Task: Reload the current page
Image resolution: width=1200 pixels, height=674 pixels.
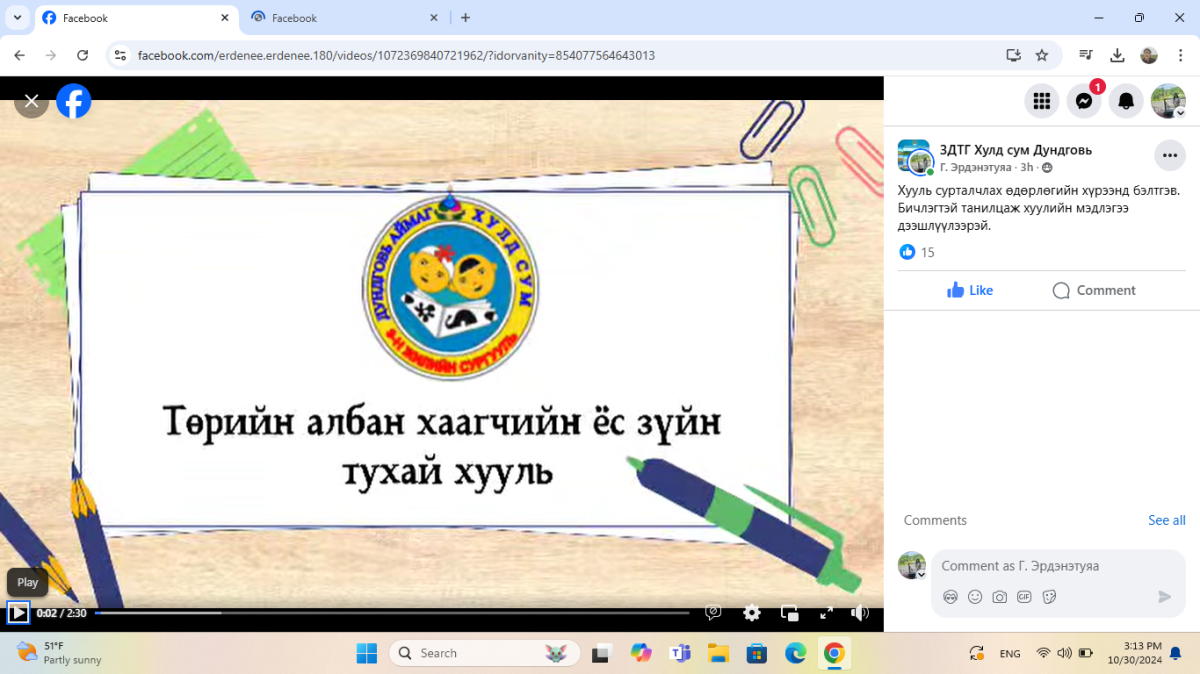Action: click(83, 55)
